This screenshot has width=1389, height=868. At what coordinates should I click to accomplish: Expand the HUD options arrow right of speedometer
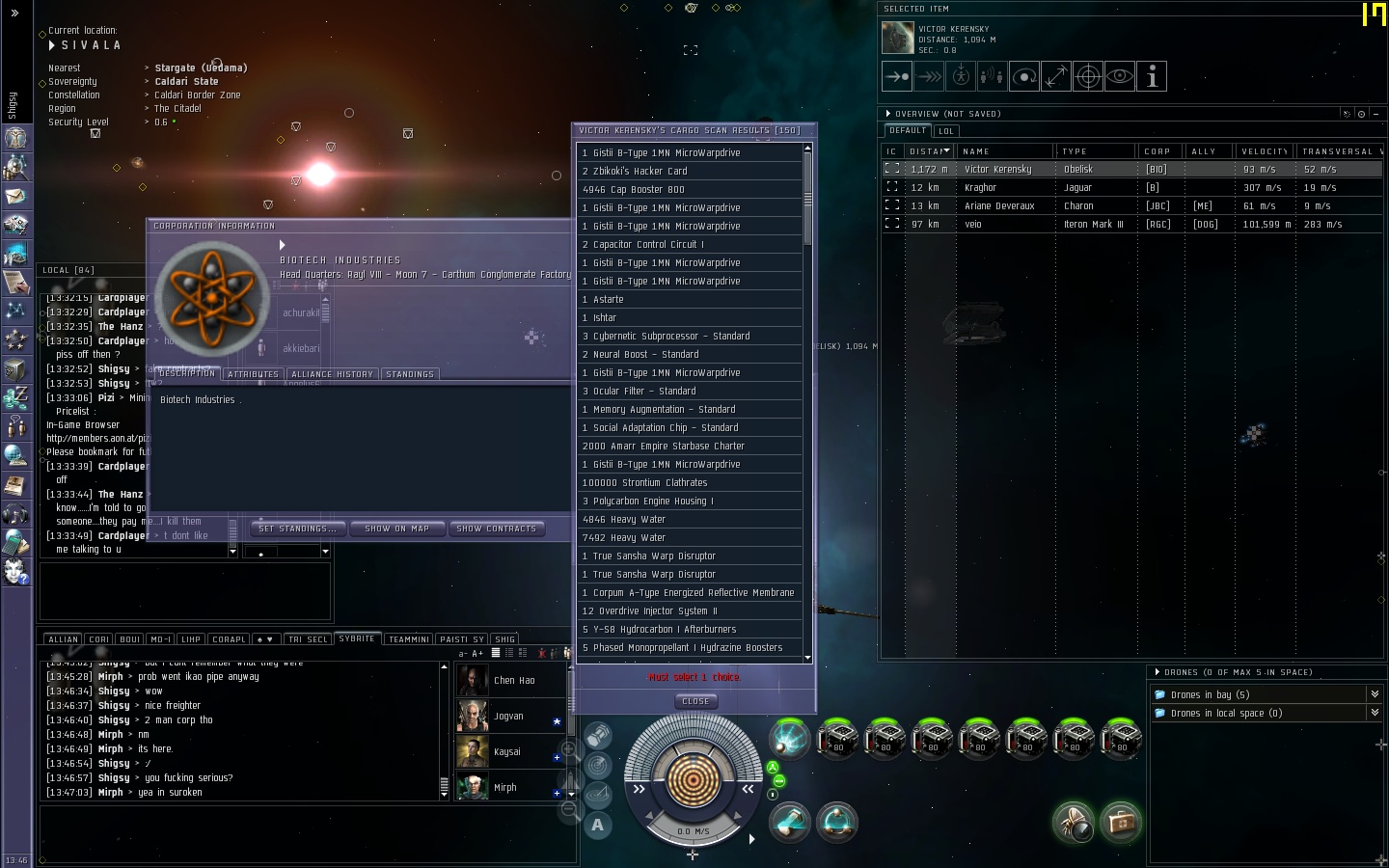pyautogui.click(x=751, y=839)
